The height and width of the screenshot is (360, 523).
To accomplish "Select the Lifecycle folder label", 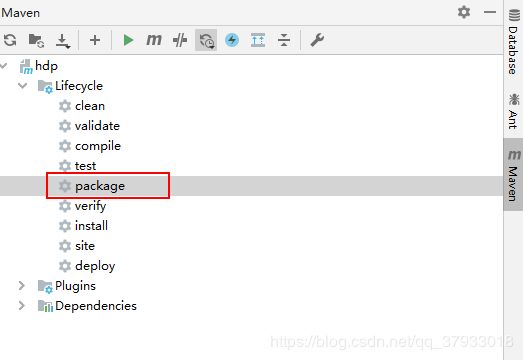I will pyautogui.click(x=79, y=86).
